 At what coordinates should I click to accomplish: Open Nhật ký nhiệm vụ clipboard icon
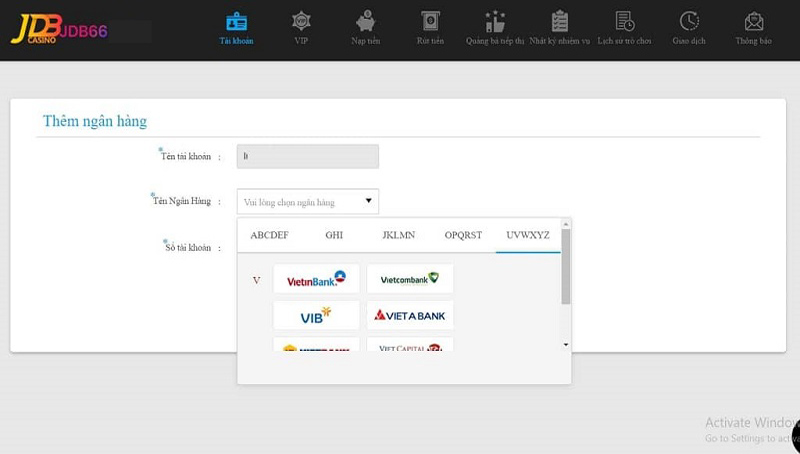[560, 21]
